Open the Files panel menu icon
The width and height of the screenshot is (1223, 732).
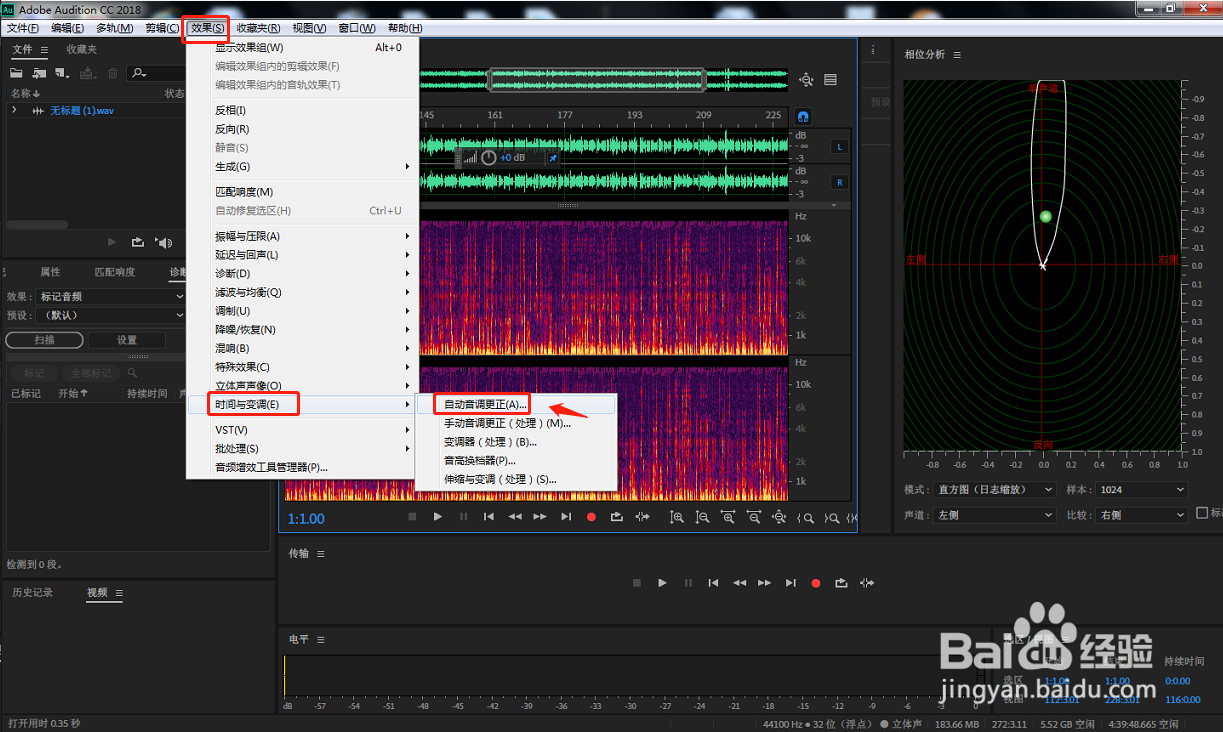point(46,49)
